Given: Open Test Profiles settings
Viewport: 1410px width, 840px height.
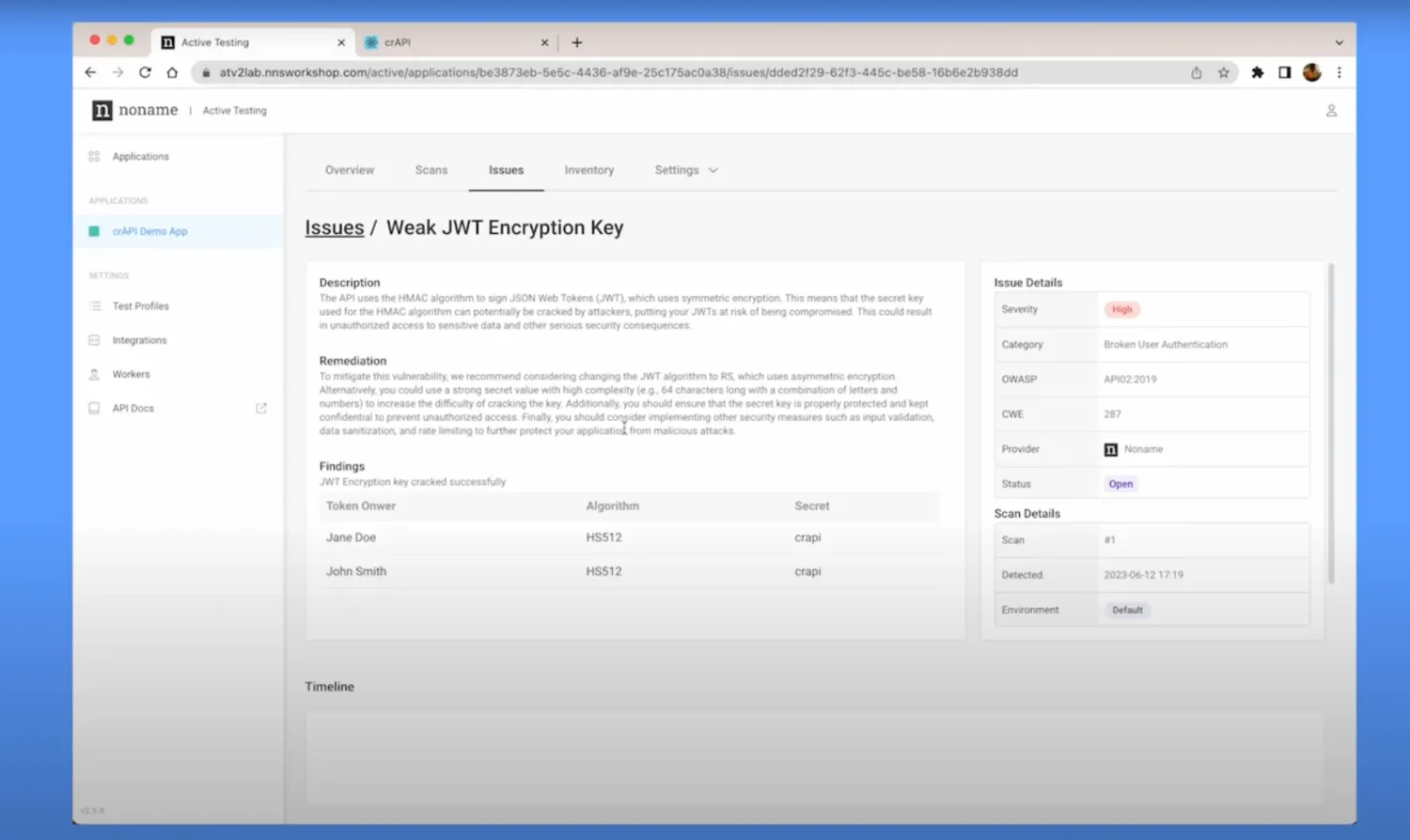Looking at the screenshot, I should tap(141, 306).
